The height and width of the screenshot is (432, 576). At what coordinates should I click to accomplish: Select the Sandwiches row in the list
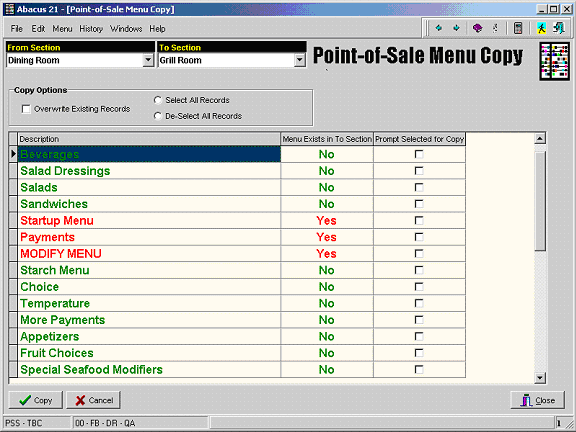[237, 204]
